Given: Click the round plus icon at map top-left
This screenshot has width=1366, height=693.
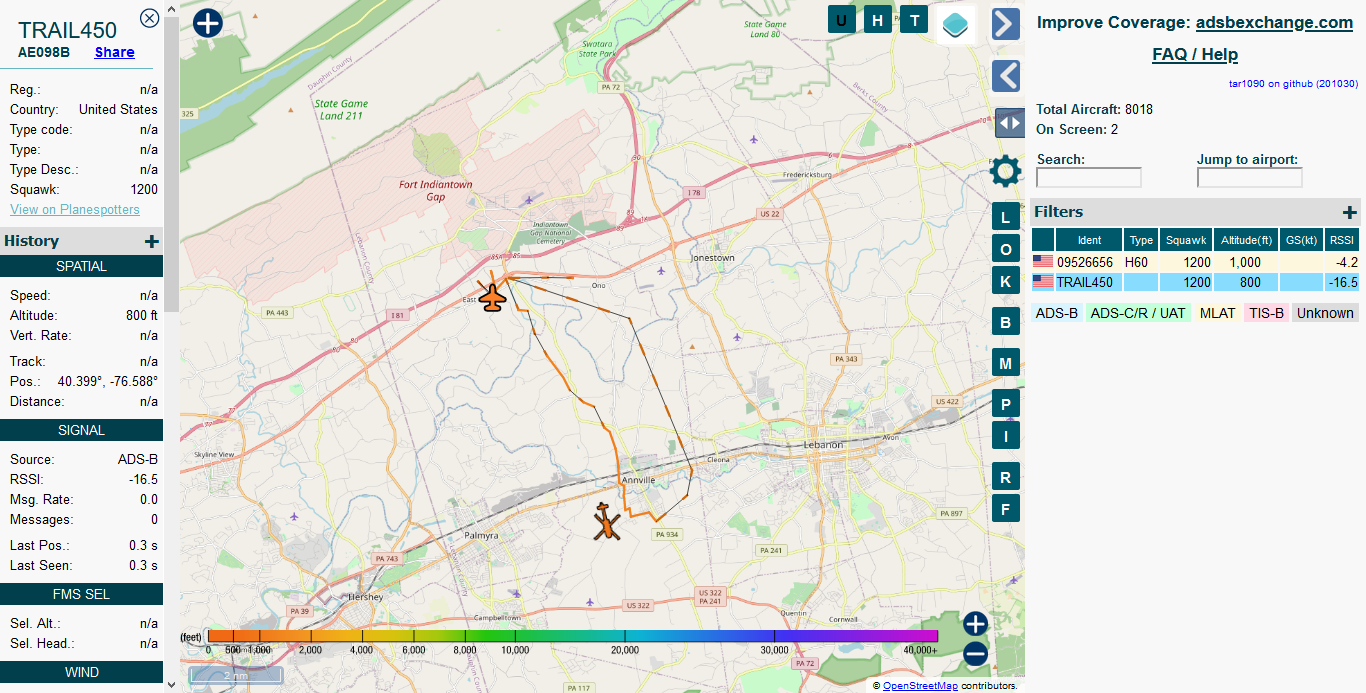Looking at the screenshot, I should click(x=207, y=23).
